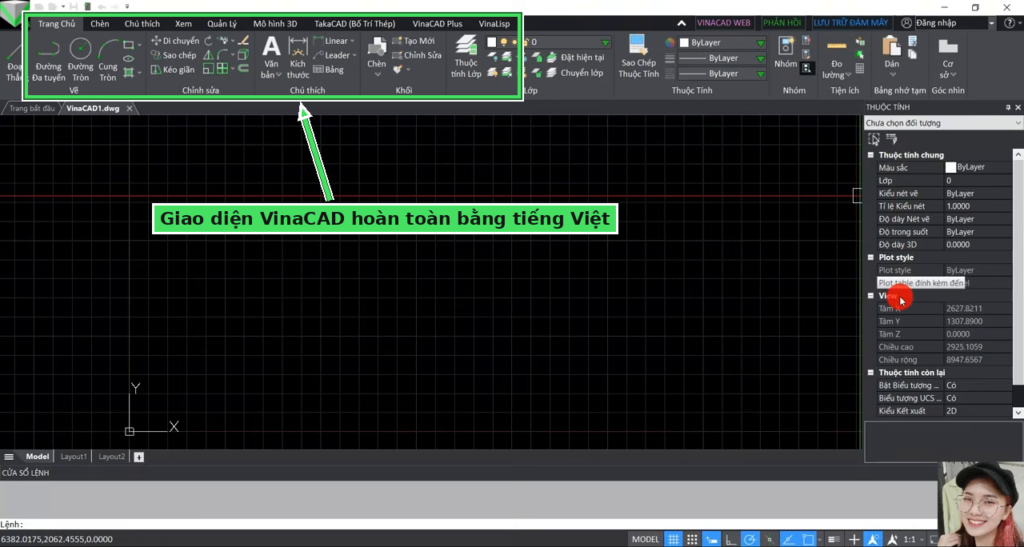The height and width of the screenshot is (547, 1024).
Task: Open Thuộc tính Lớp layer properties
Action: coord(466,57)
